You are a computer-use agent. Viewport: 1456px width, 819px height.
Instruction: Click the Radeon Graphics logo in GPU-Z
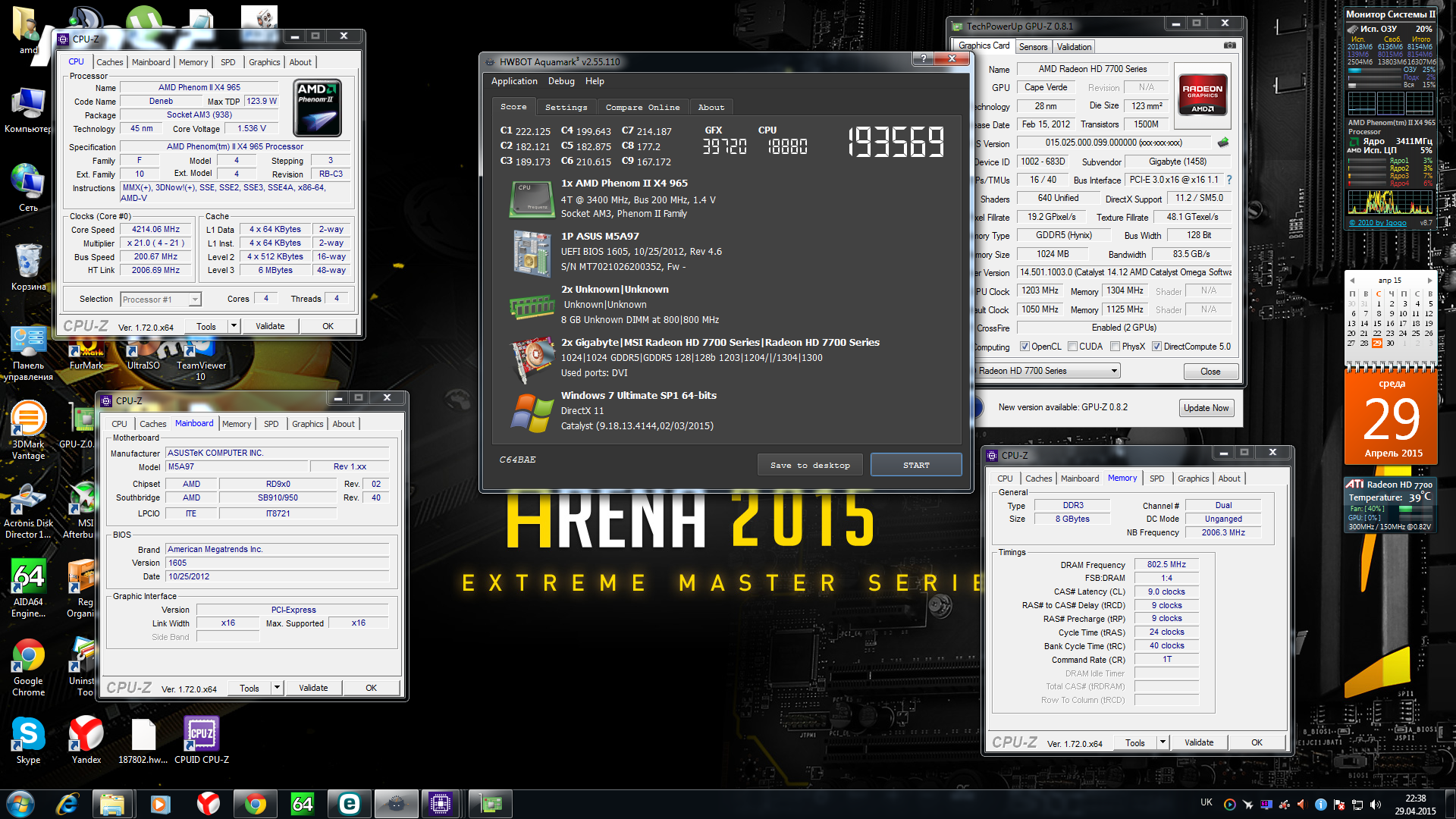tap(1203, 95)
